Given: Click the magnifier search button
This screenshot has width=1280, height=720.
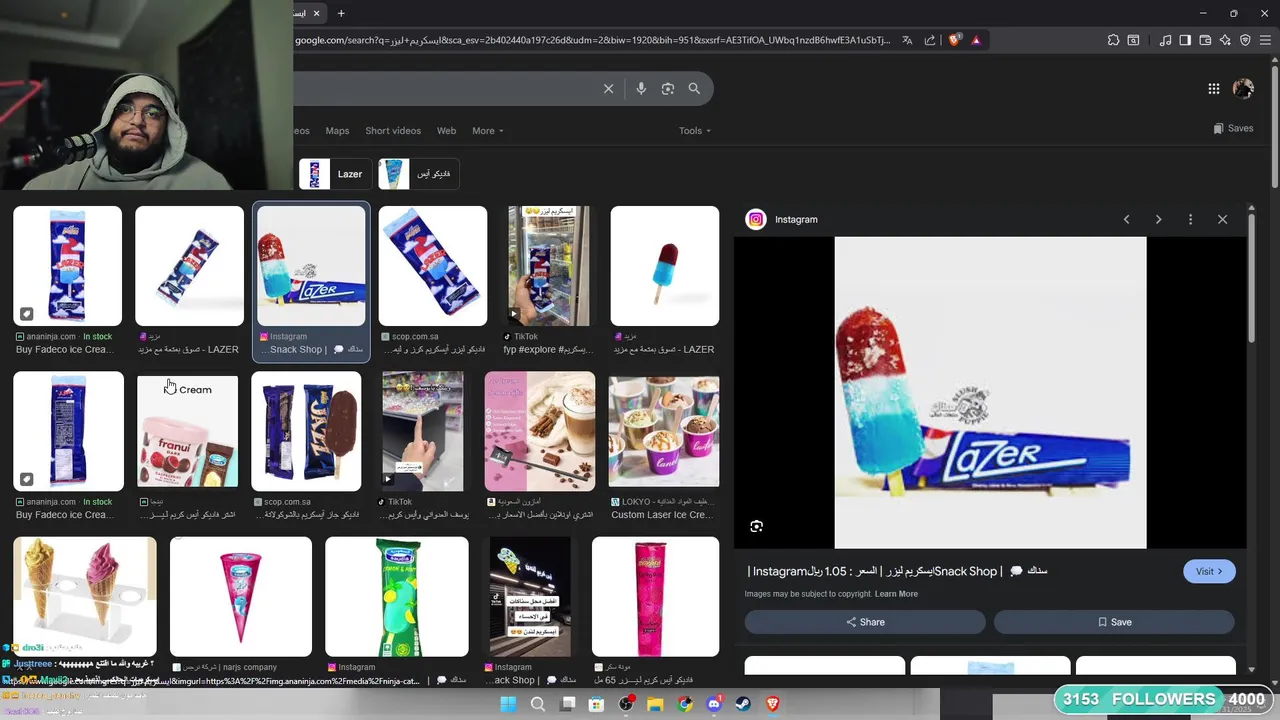Looking at the screenshot, I should click(x=694, y=89).
